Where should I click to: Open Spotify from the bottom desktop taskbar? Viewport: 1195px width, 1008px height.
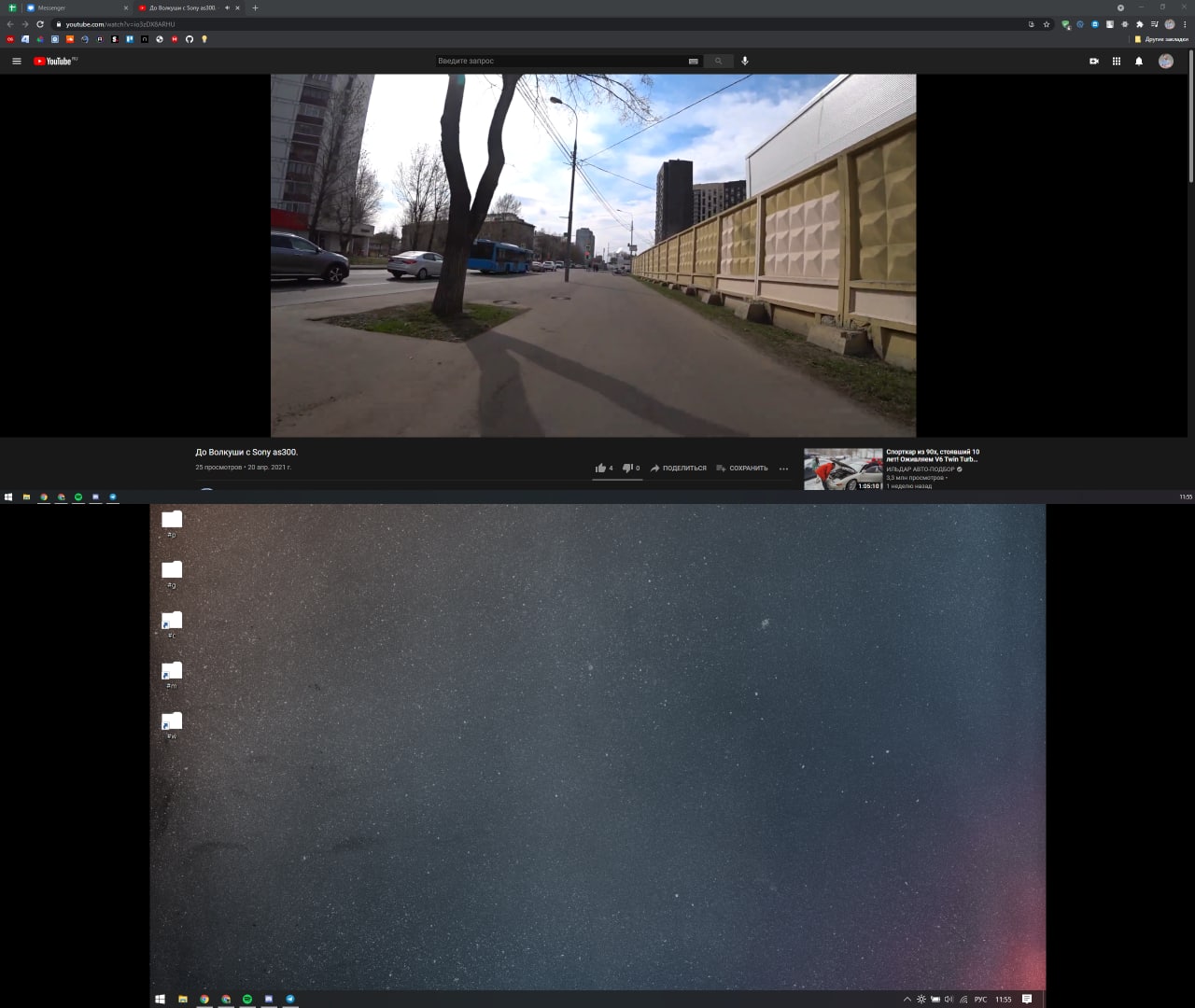(247, 999)
